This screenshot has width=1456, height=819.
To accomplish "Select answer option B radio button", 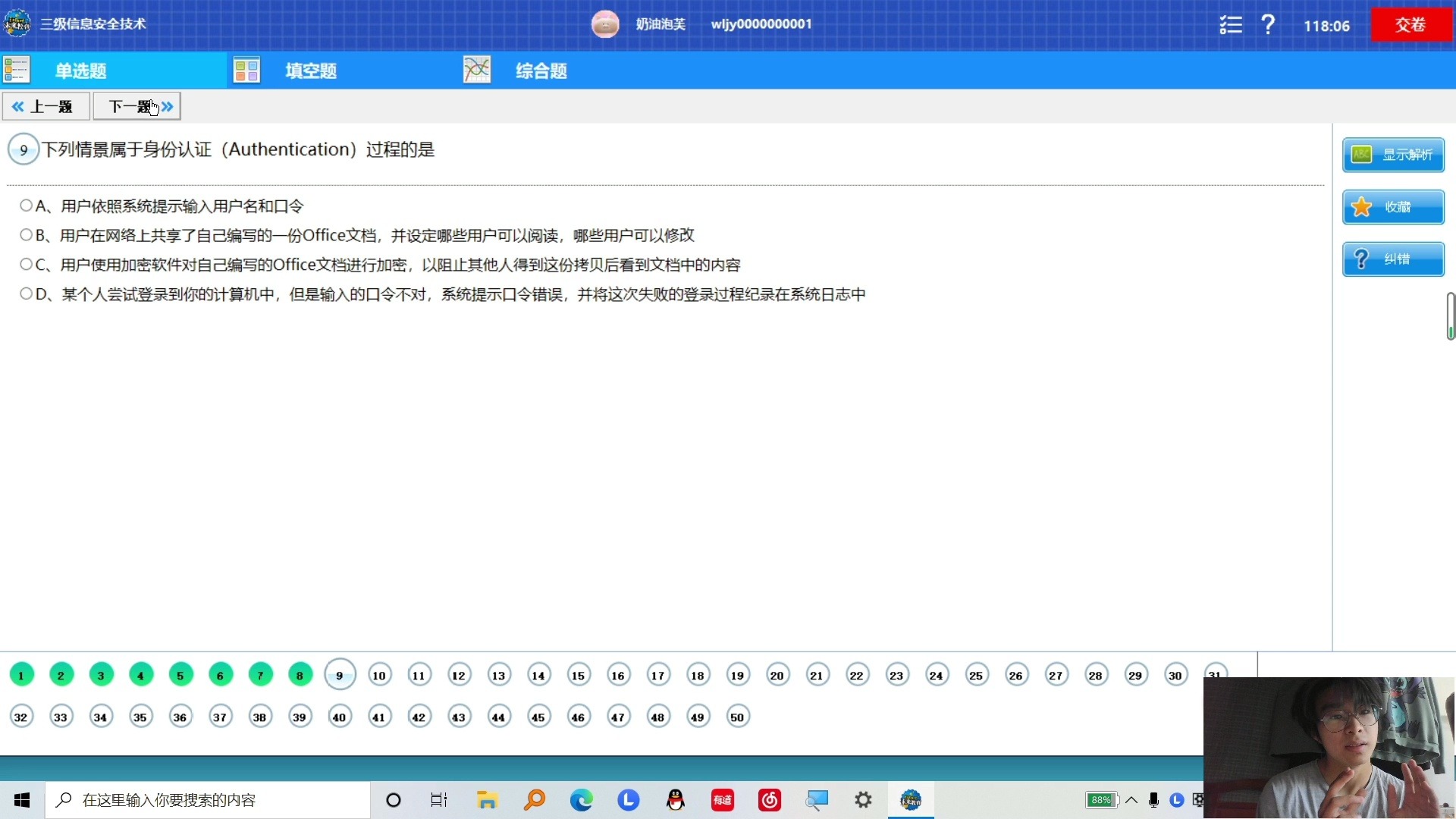I will pos(26,235).
